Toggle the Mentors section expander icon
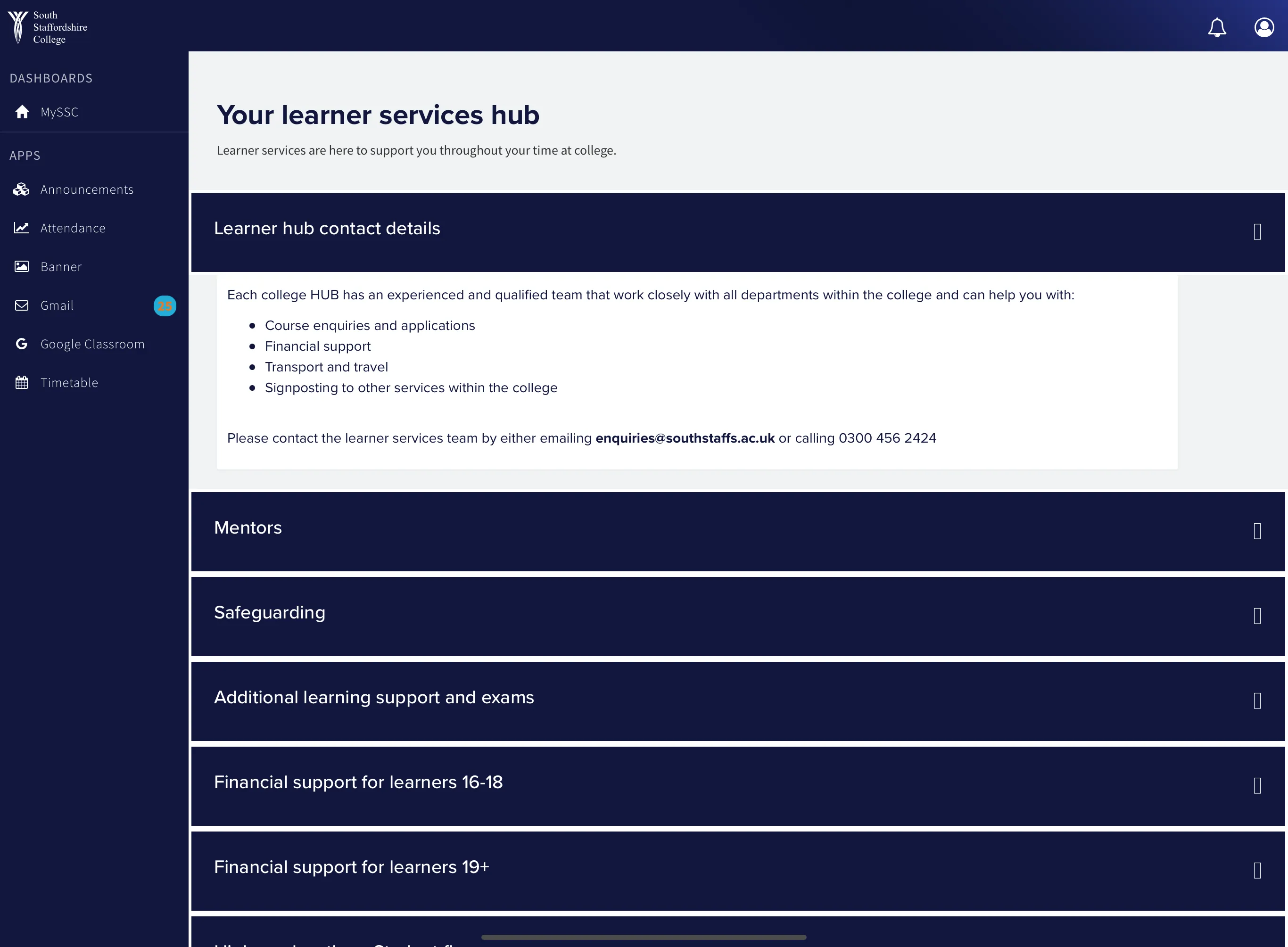Viewport: 1288px width, 947px height. pos(1257,531)
